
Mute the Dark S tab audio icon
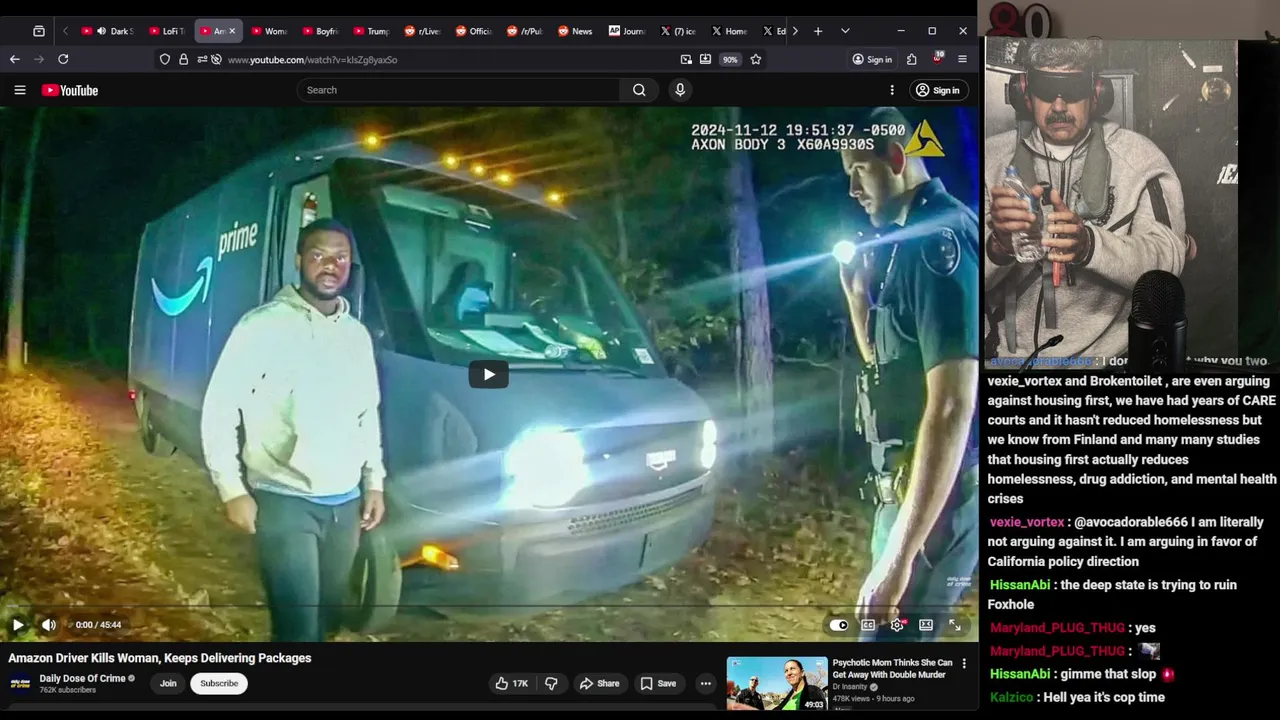point(101,31)
